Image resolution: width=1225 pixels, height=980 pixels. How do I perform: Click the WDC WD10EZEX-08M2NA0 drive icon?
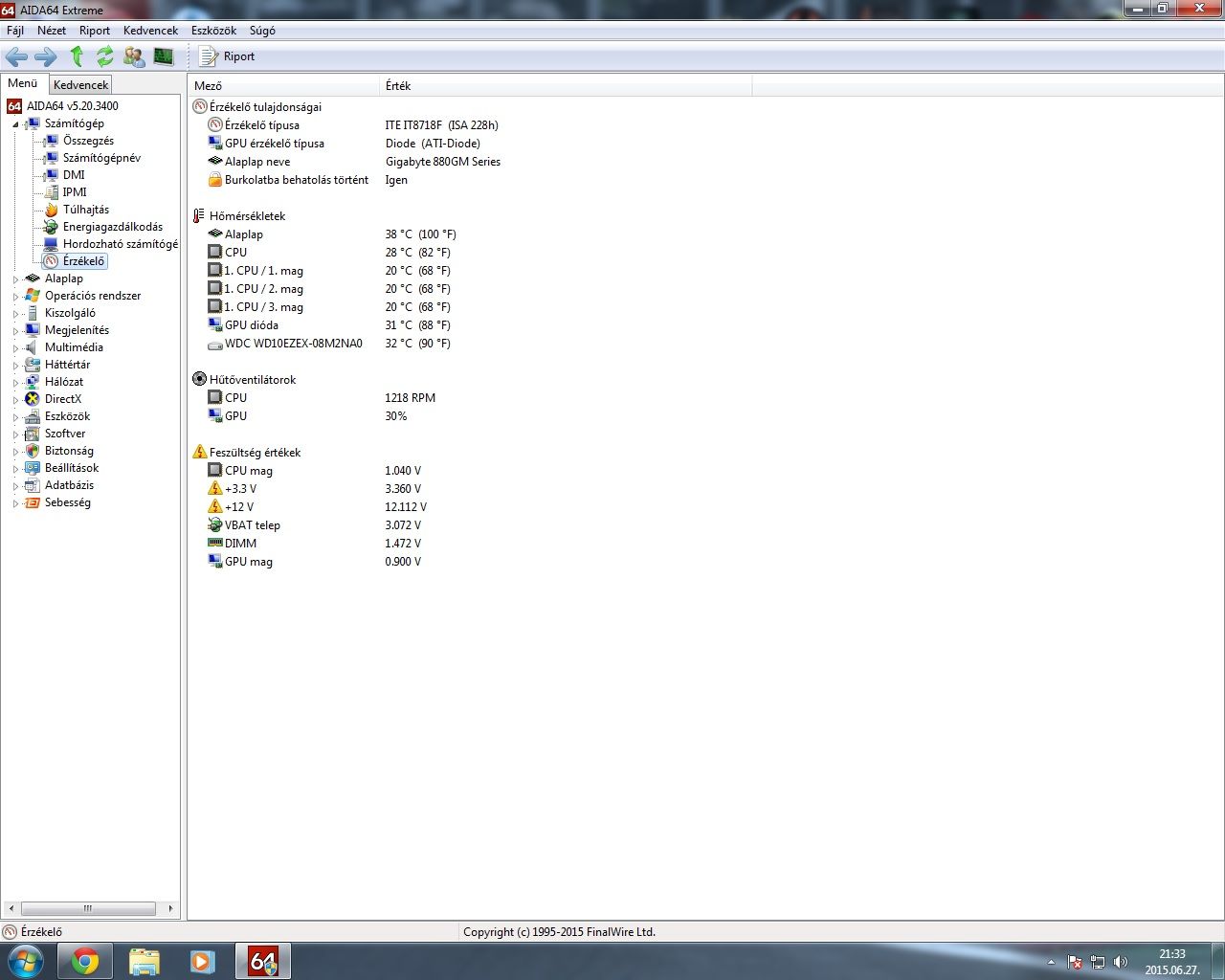coord(215,344)
